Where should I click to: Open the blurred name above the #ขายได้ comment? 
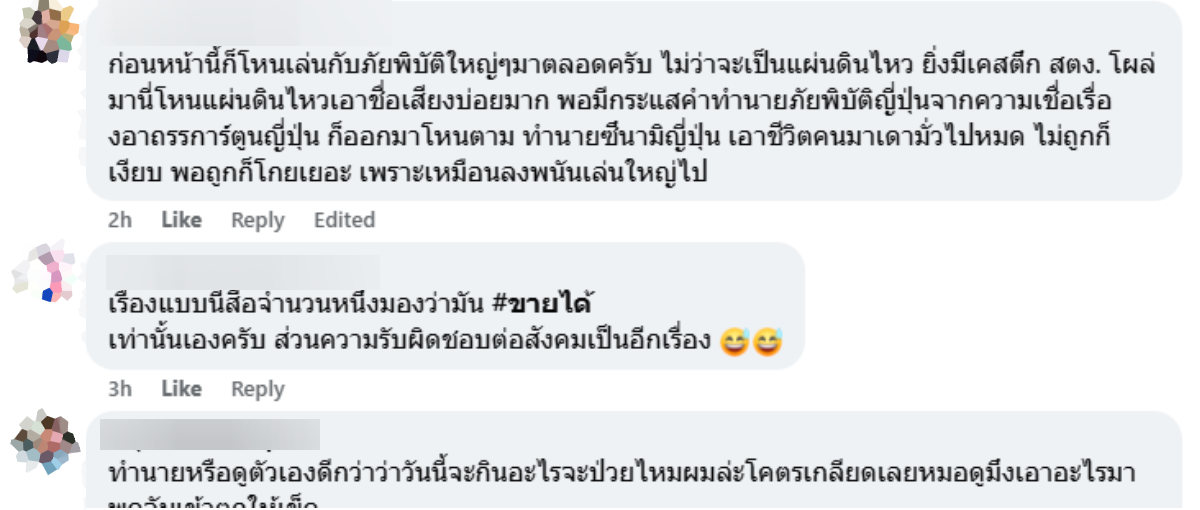click(243, 271)
